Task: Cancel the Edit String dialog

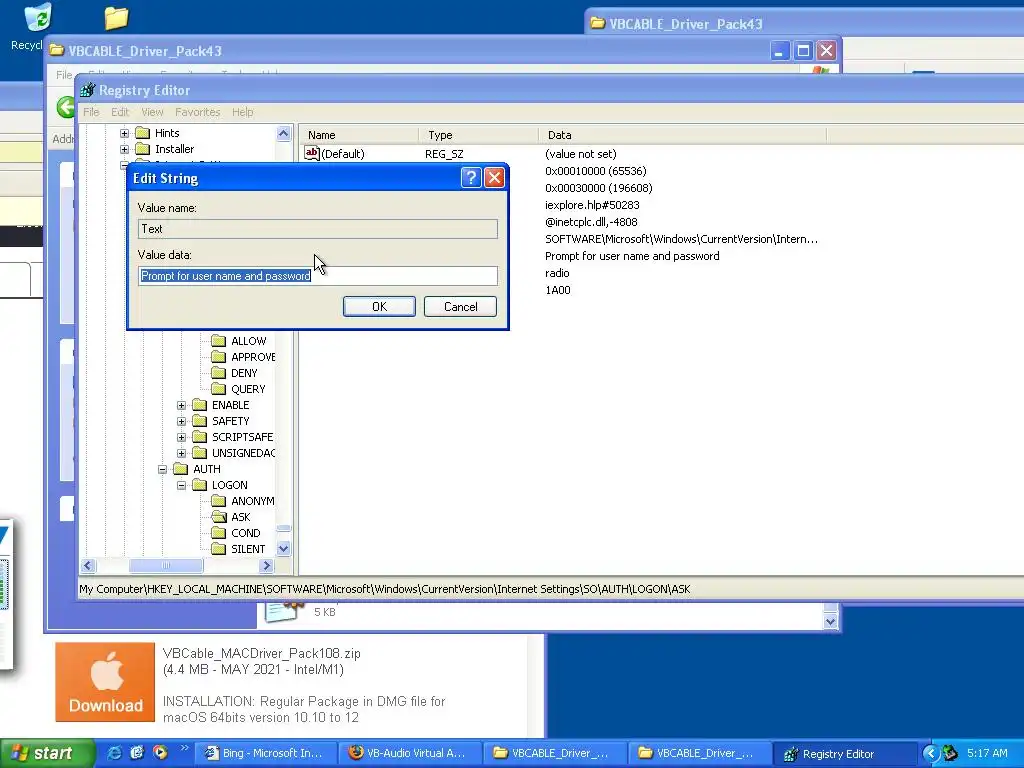Action: pyautogui.click(x=460, y=306)
